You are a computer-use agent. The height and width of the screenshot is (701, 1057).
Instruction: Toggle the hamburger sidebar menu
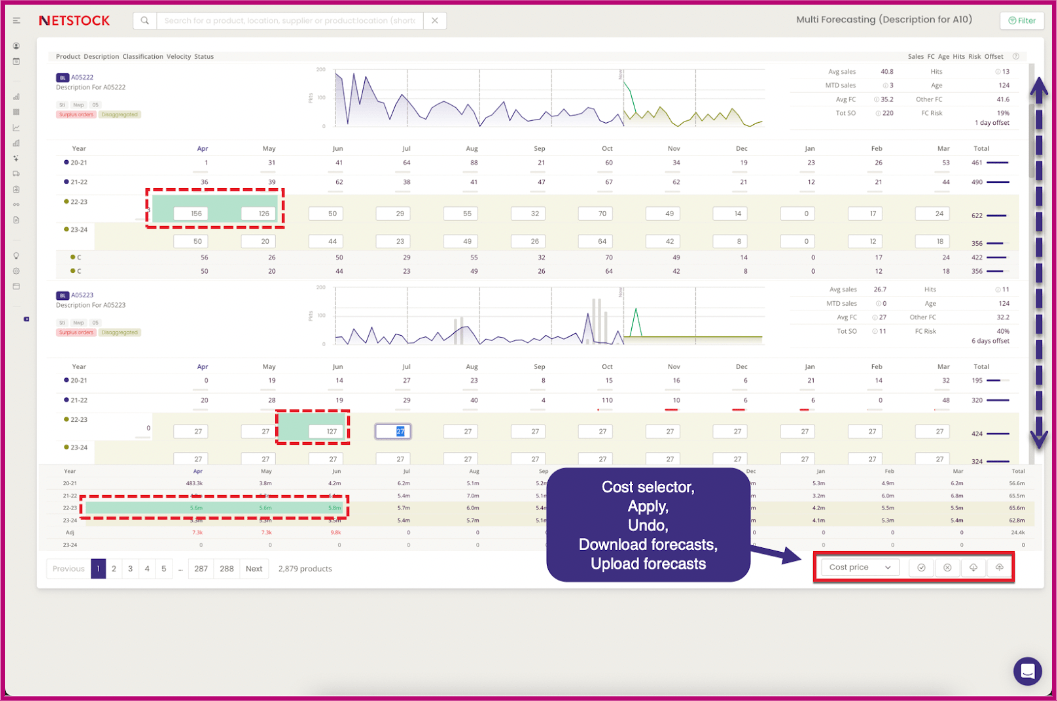[16, 20]
